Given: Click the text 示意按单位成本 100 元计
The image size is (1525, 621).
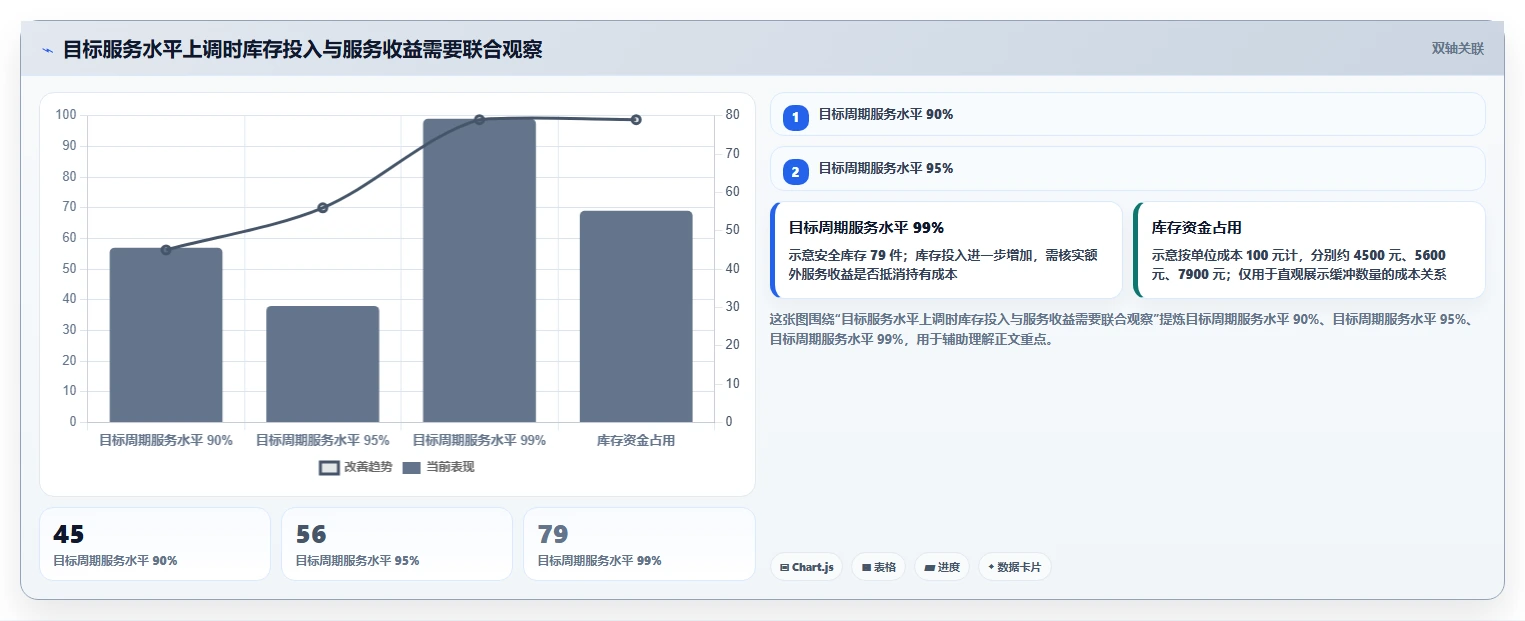Looking at the screenshot, I should point(1226,255).
